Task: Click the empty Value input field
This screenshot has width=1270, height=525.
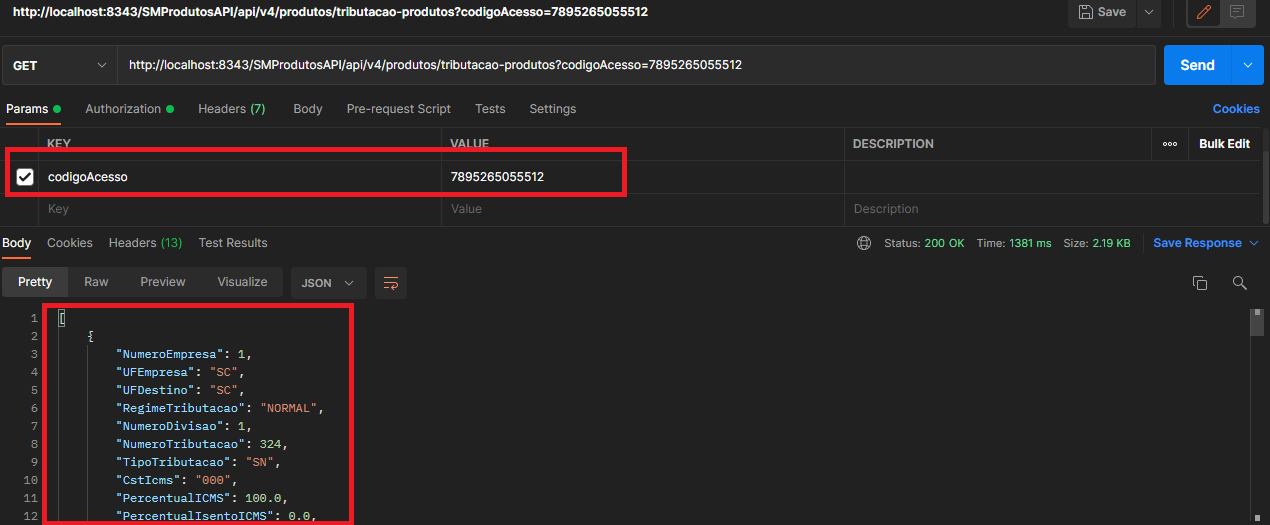Action: coord(643,209)
